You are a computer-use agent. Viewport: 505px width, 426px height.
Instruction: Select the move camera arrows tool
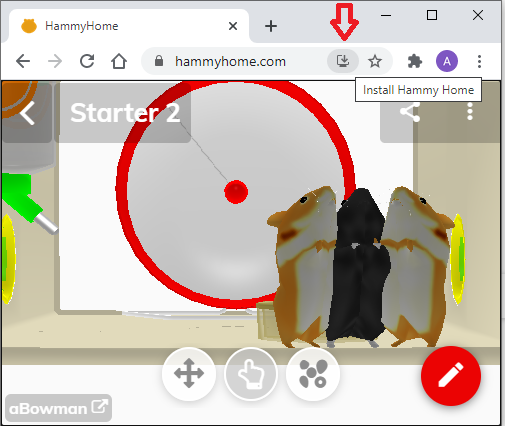[189, 373]
